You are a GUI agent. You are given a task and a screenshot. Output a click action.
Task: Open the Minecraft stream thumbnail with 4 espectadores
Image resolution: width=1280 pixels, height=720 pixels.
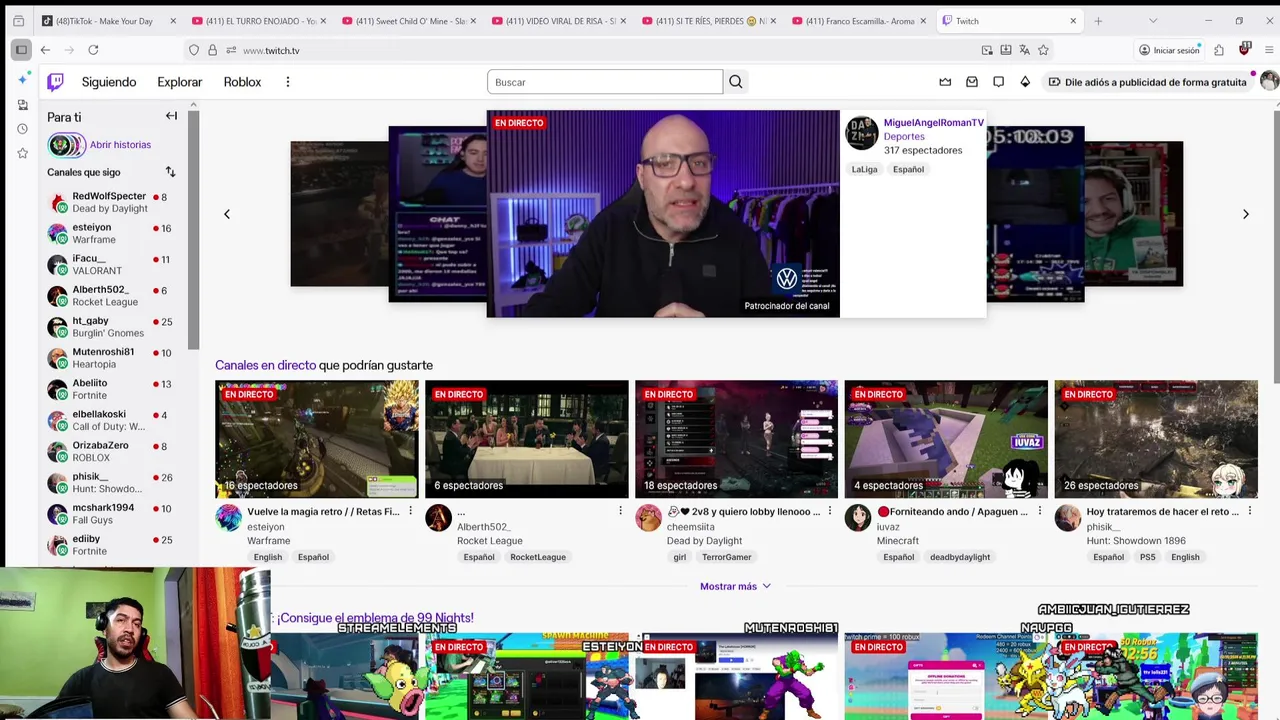point(946,439)
